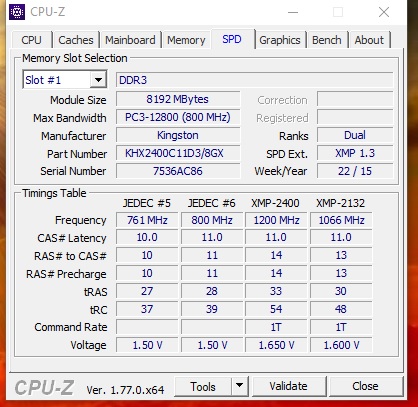Click the tRC value 48
The width and height of the screenshot is (418, 407).
pos(341,309)
